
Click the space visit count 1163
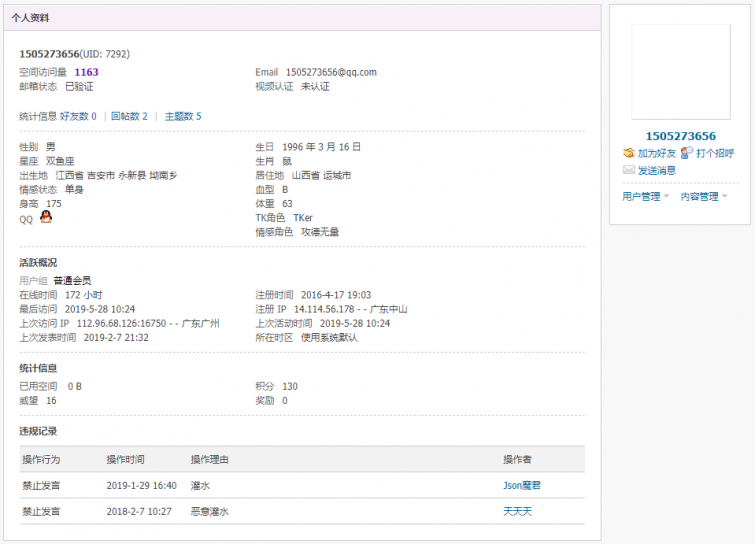click(86, 72)
